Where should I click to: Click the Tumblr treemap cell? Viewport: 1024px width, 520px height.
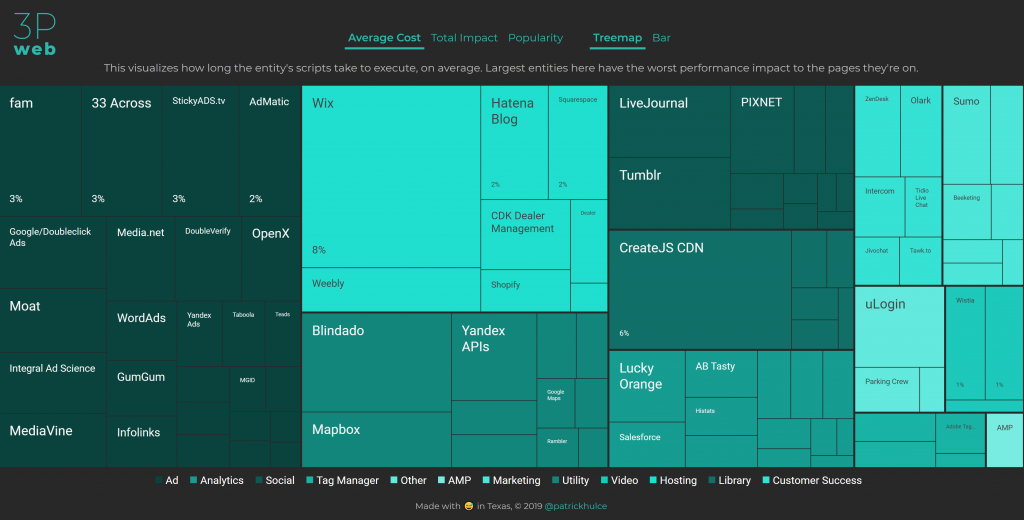point(669,193)
